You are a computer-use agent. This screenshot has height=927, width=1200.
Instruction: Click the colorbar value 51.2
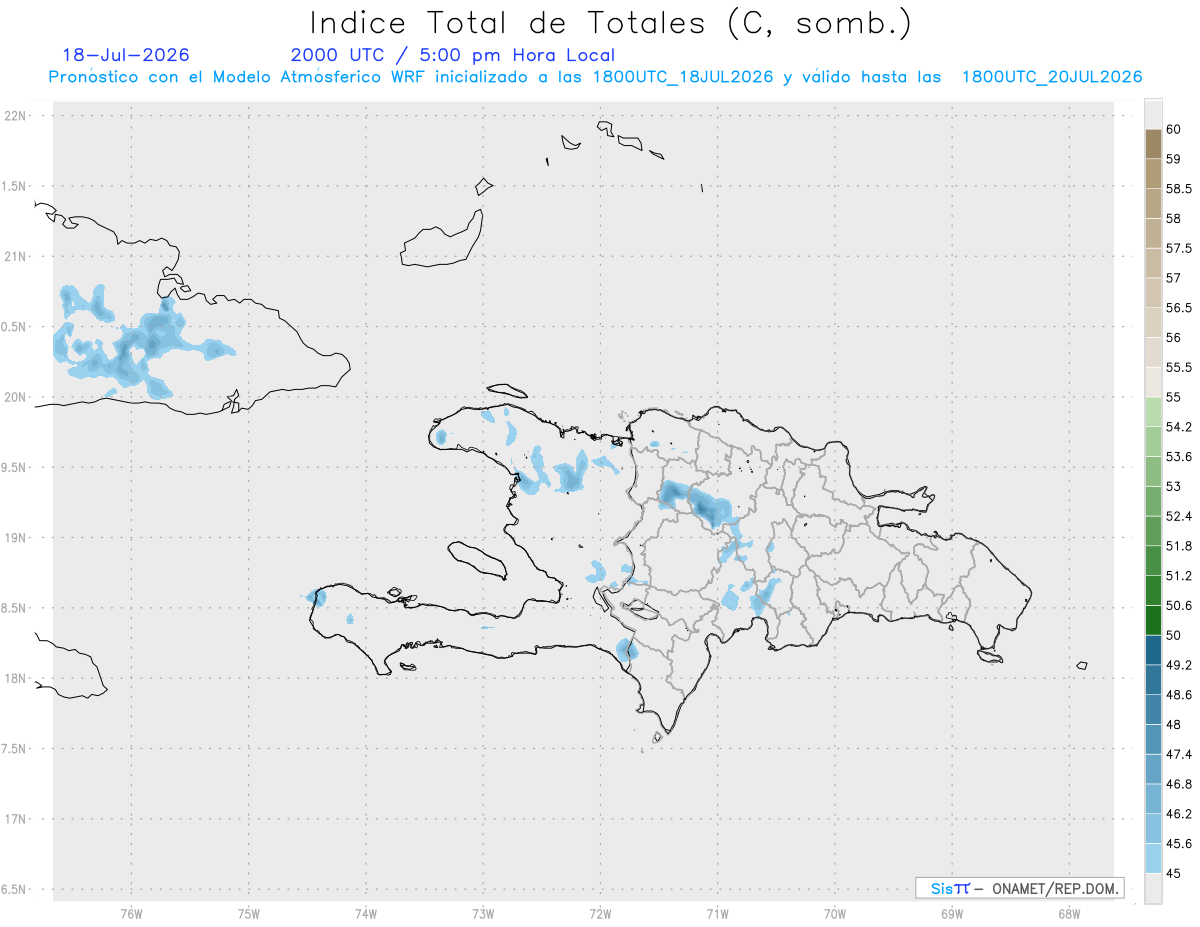pyautogui.click(x=1179, y=576)
